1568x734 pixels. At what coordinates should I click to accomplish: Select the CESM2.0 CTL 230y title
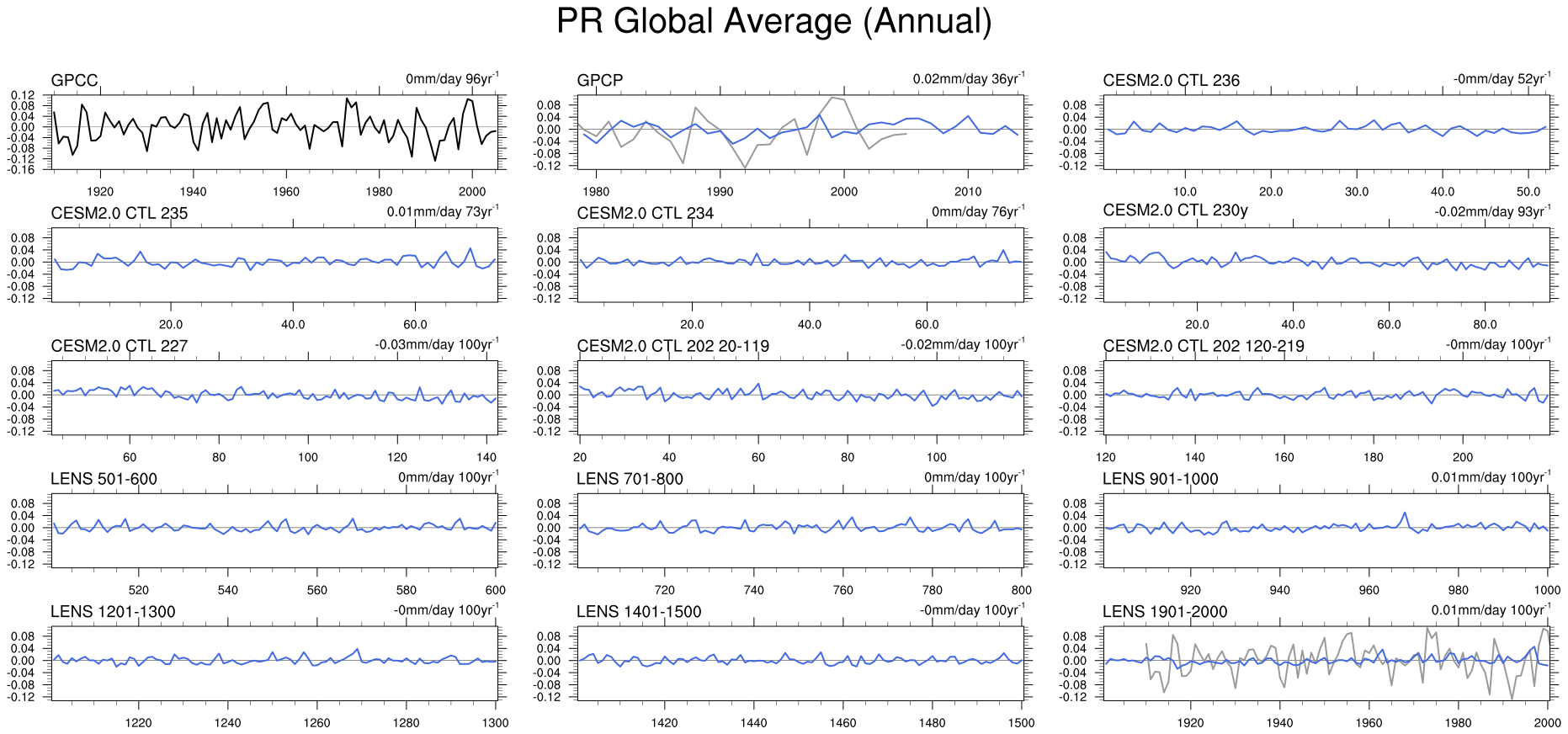1175,210
